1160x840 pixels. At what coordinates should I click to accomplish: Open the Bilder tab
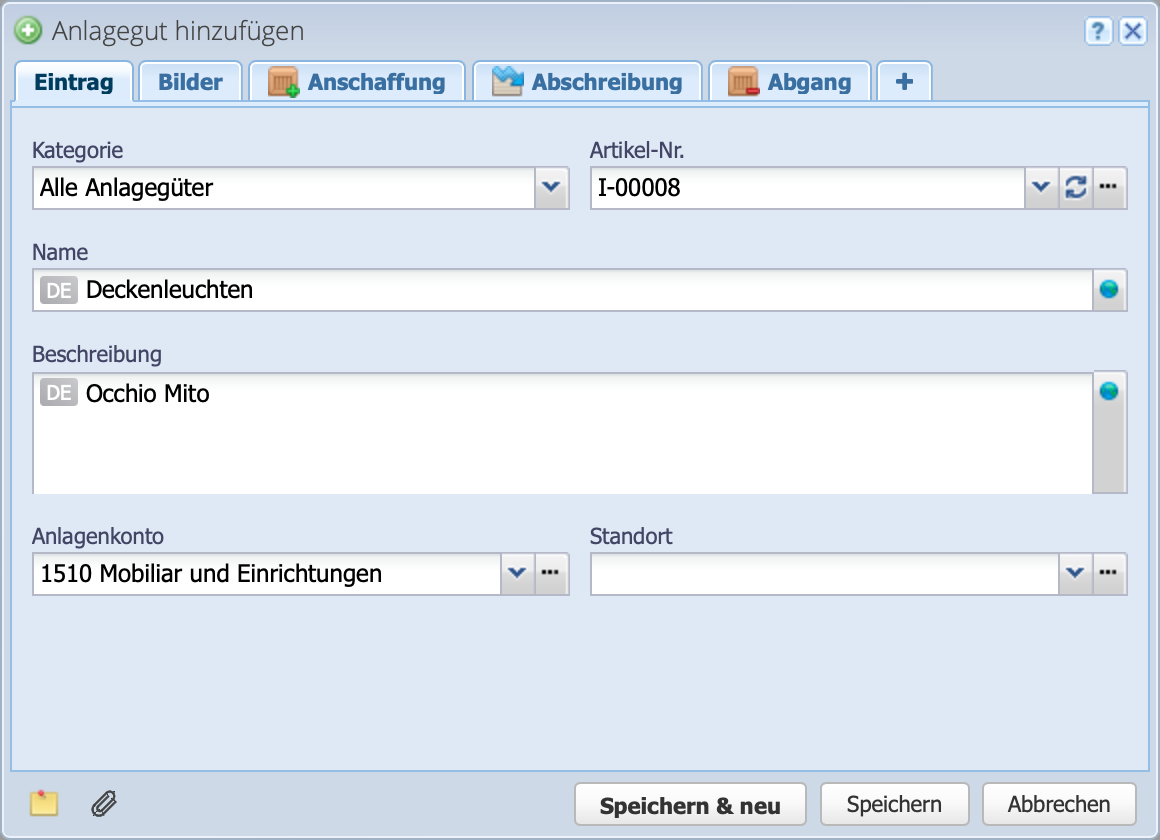point(190,82)
